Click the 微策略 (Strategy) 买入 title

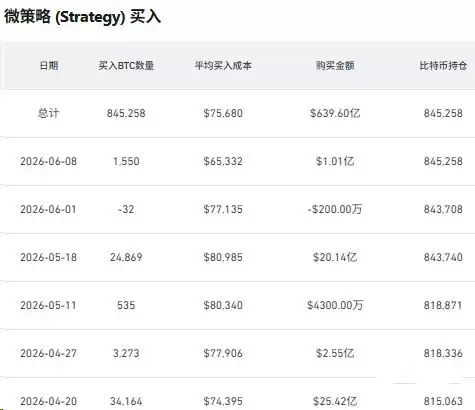[82, 17]
